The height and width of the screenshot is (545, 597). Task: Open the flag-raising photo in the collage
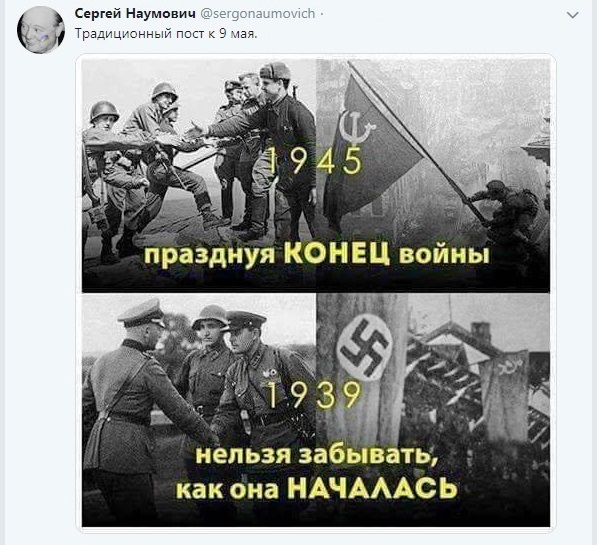pos(433,176)
